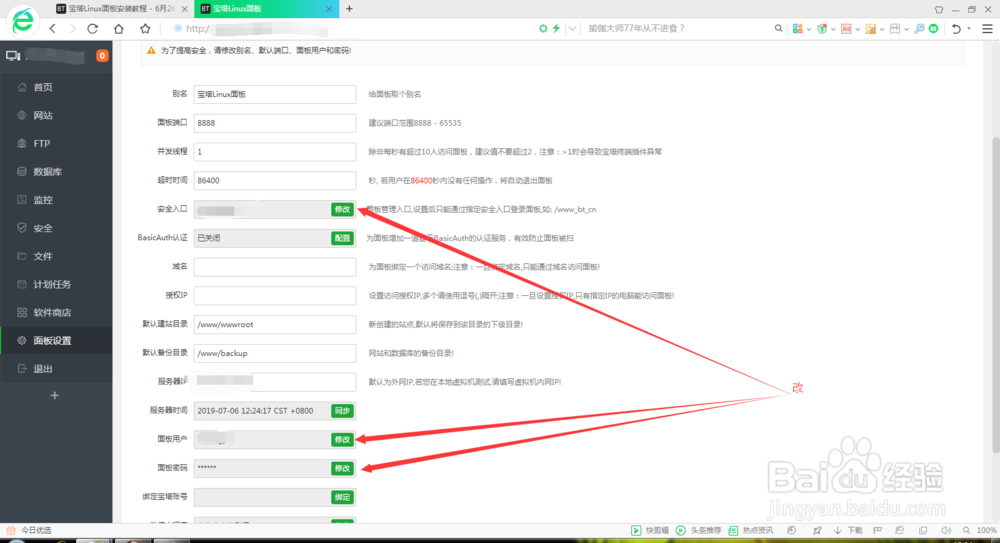
Task: Click 配置 button for BasicAuth认证
Action: click(x=342, y=238)
